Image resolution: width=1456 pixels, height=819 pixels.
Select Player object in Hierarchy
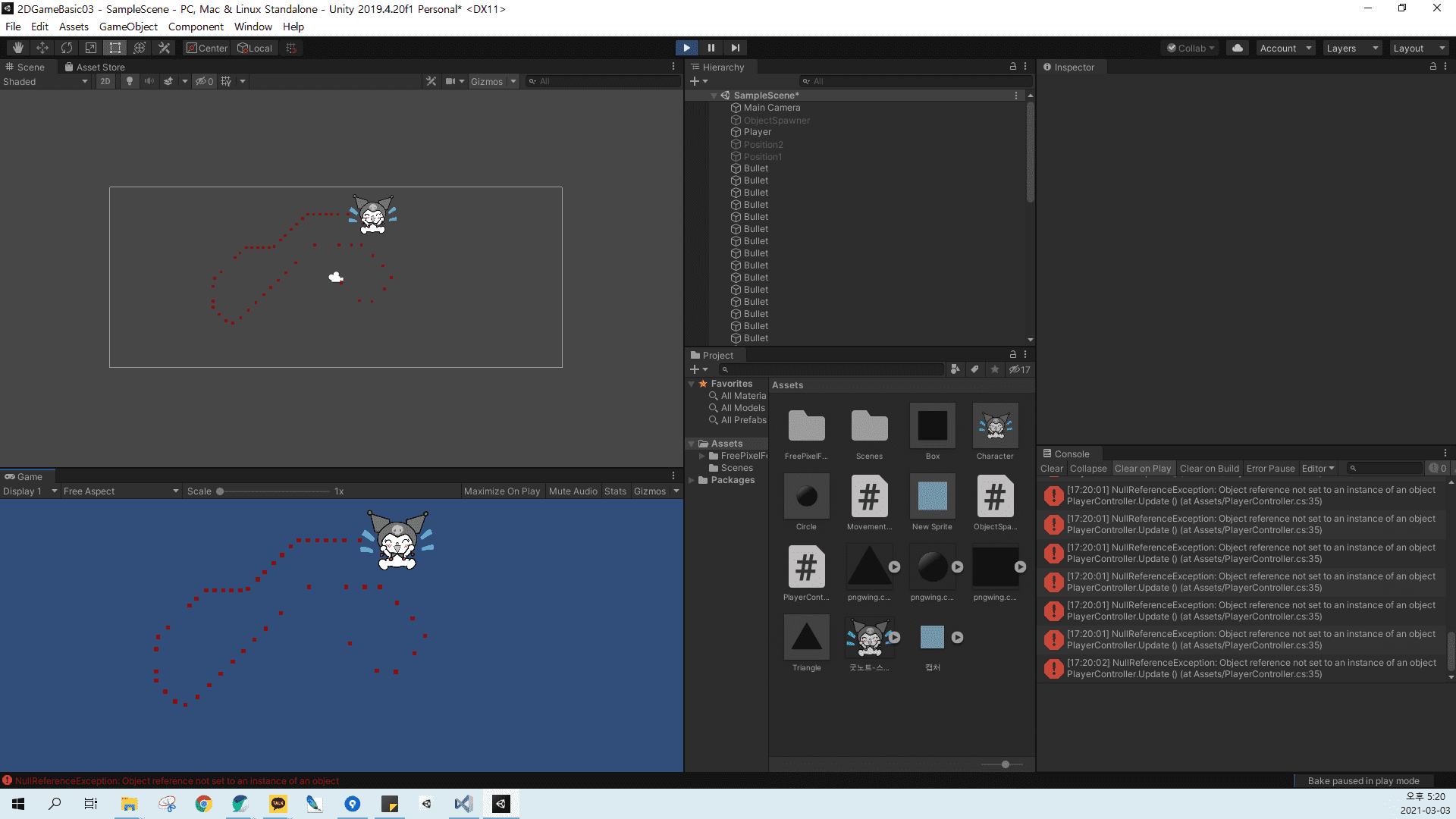coord(757,132)
